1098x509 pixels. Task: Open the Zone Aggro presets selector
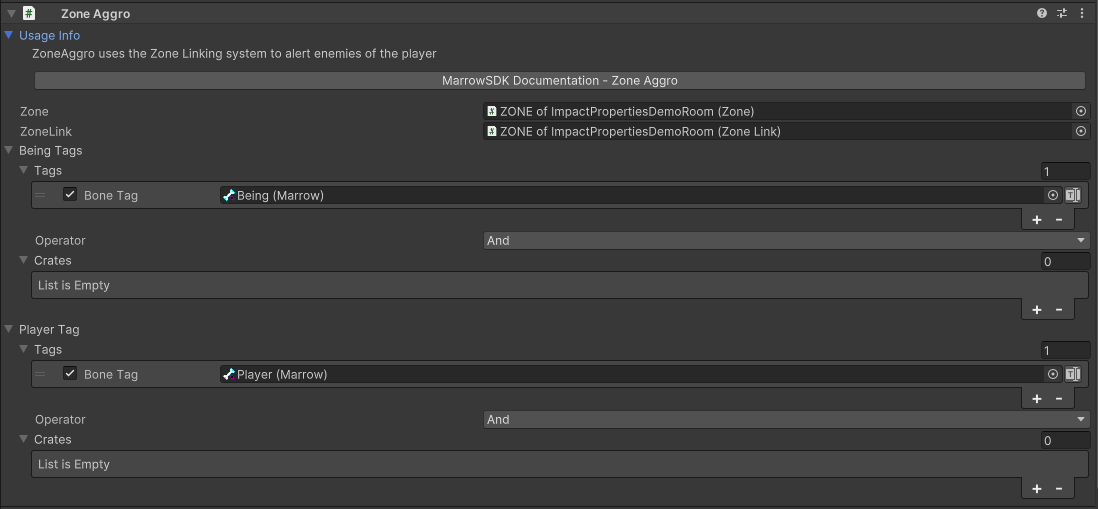1062,14
